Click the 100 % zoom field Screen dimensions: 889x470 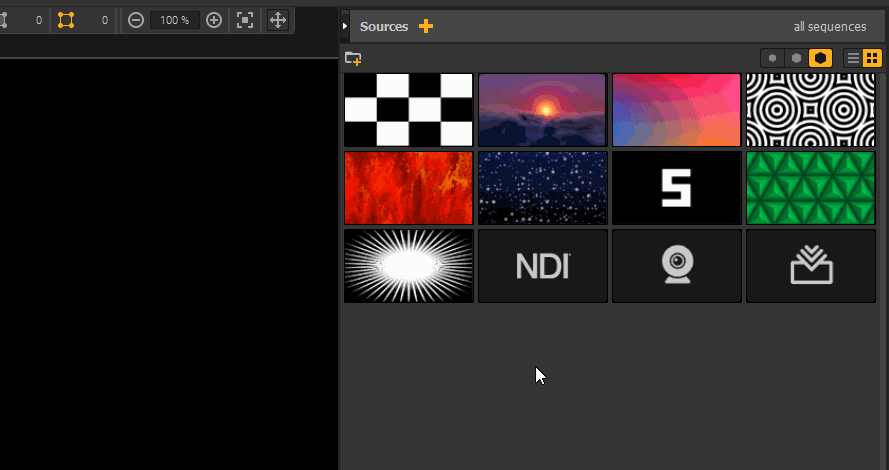(175, 20)
